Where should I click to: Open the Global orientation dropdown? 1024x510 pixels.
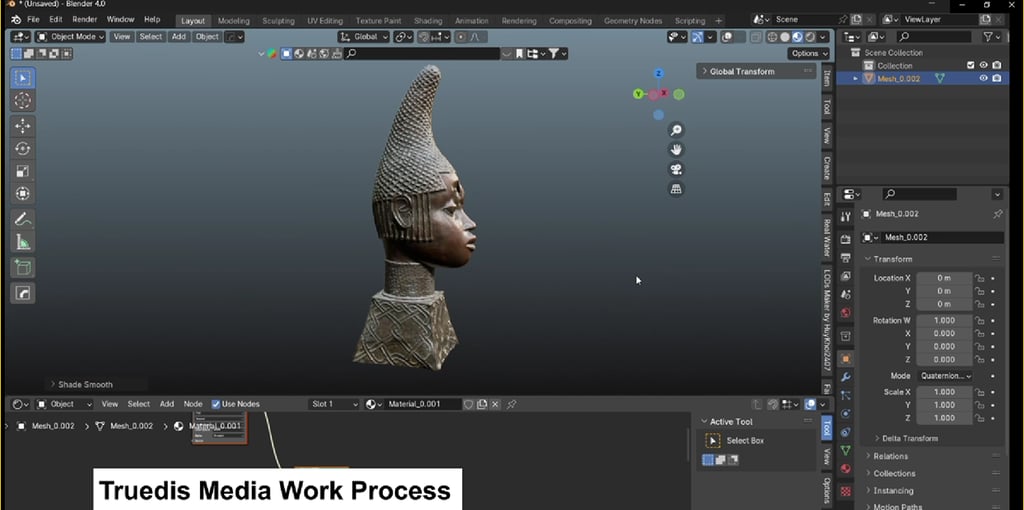click(364, 37)
